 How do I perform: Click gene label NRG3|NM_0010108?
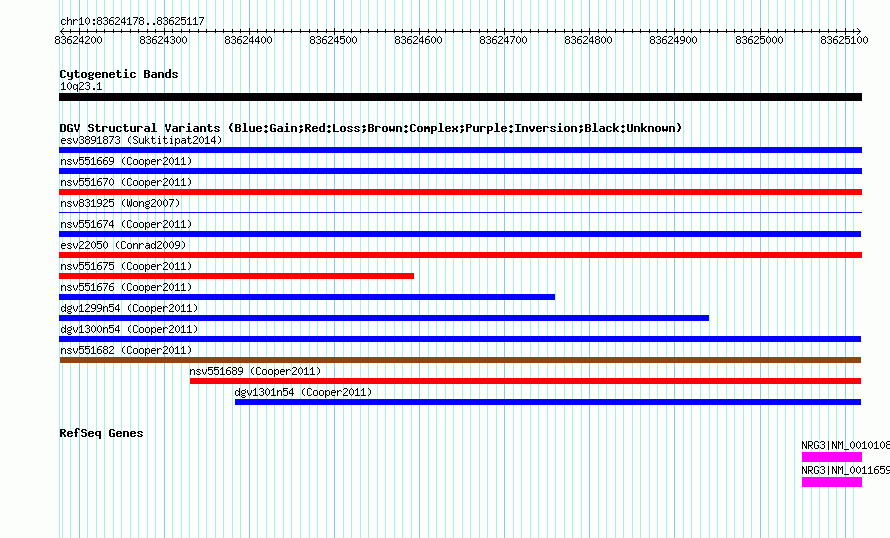(x=846, y=445)
